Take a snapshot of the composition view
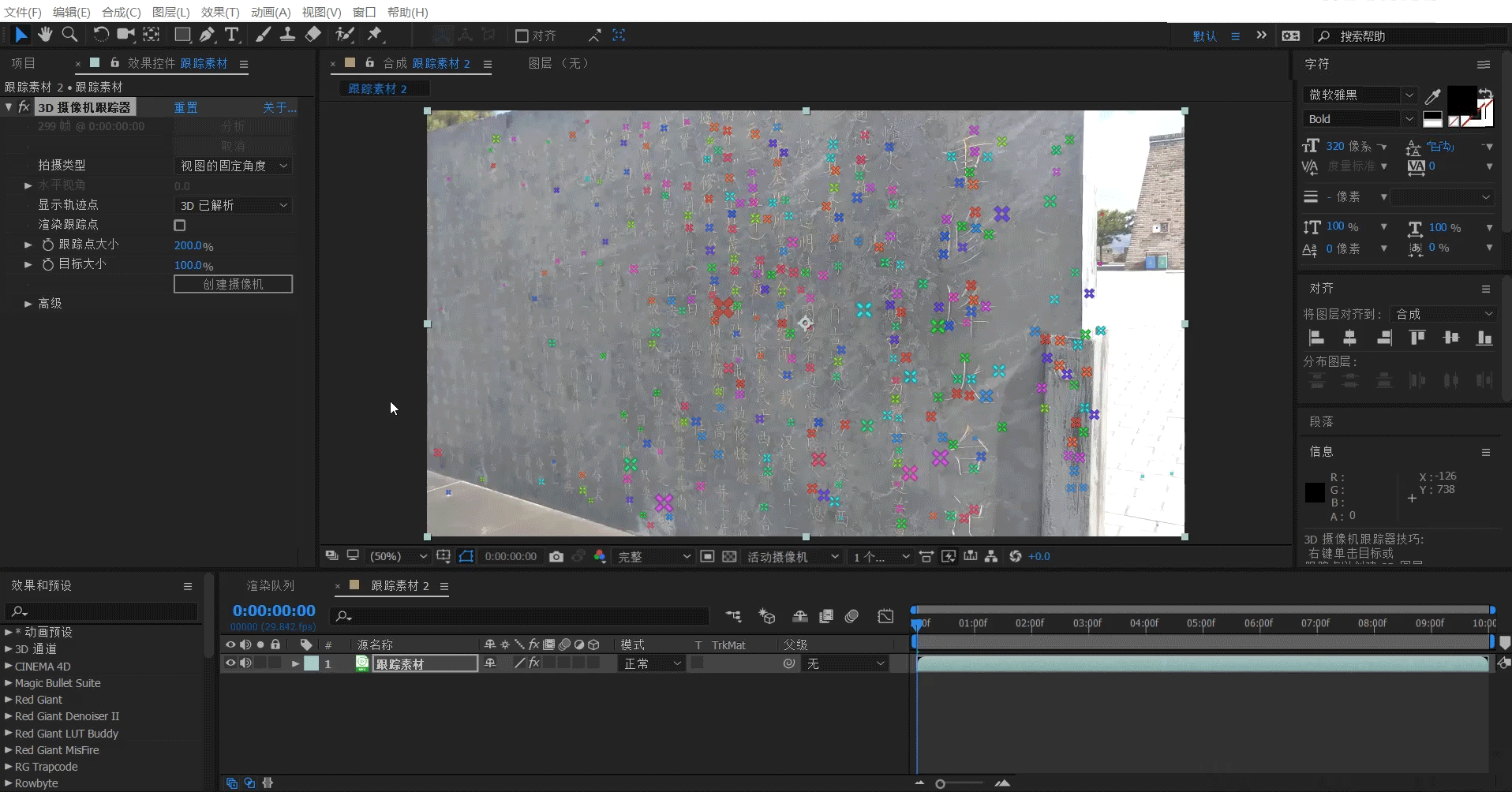Image resolution: width=1512 pixels, height=792 pixels. [556, 557]
